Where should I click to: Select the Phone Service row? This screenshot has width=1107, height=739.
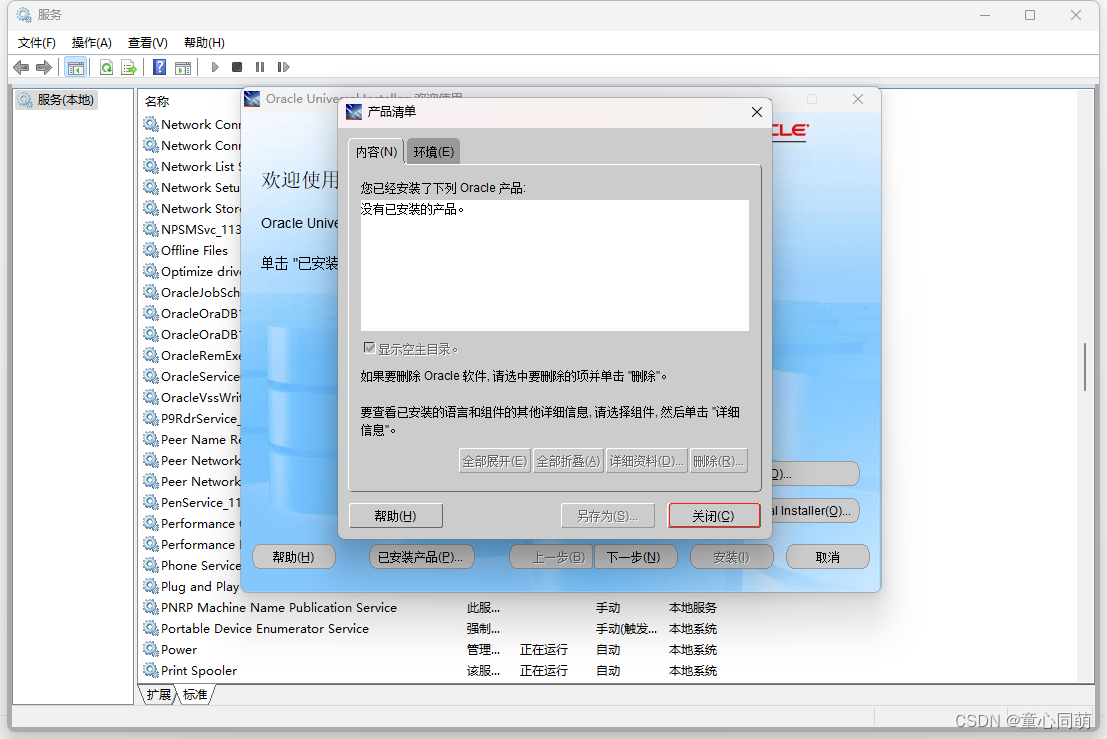201,565
